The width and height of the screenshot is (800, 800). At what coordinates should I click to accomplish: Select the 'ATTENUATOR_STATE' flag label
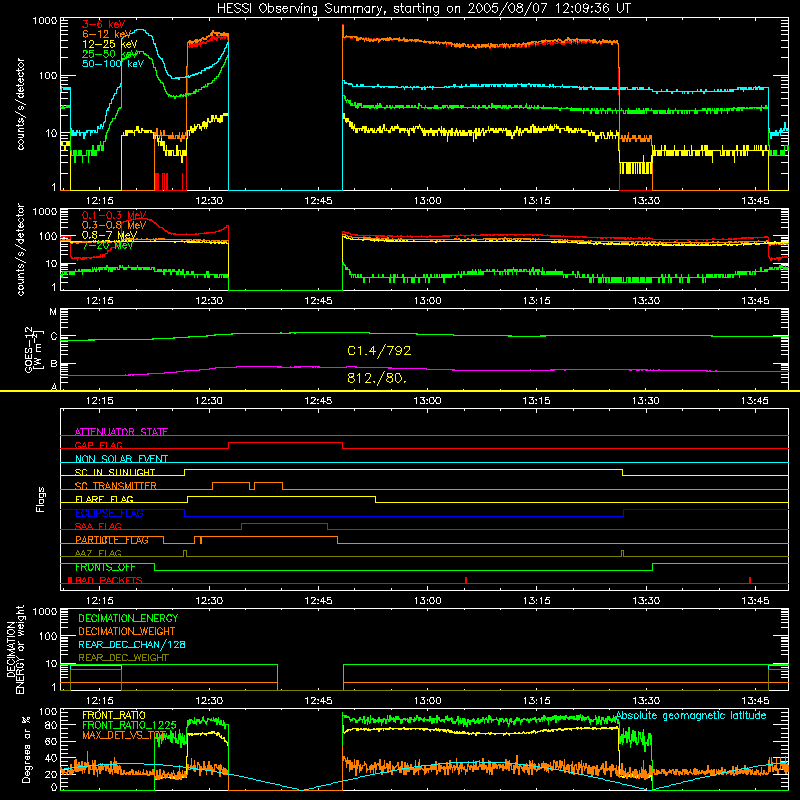(121, 432)
